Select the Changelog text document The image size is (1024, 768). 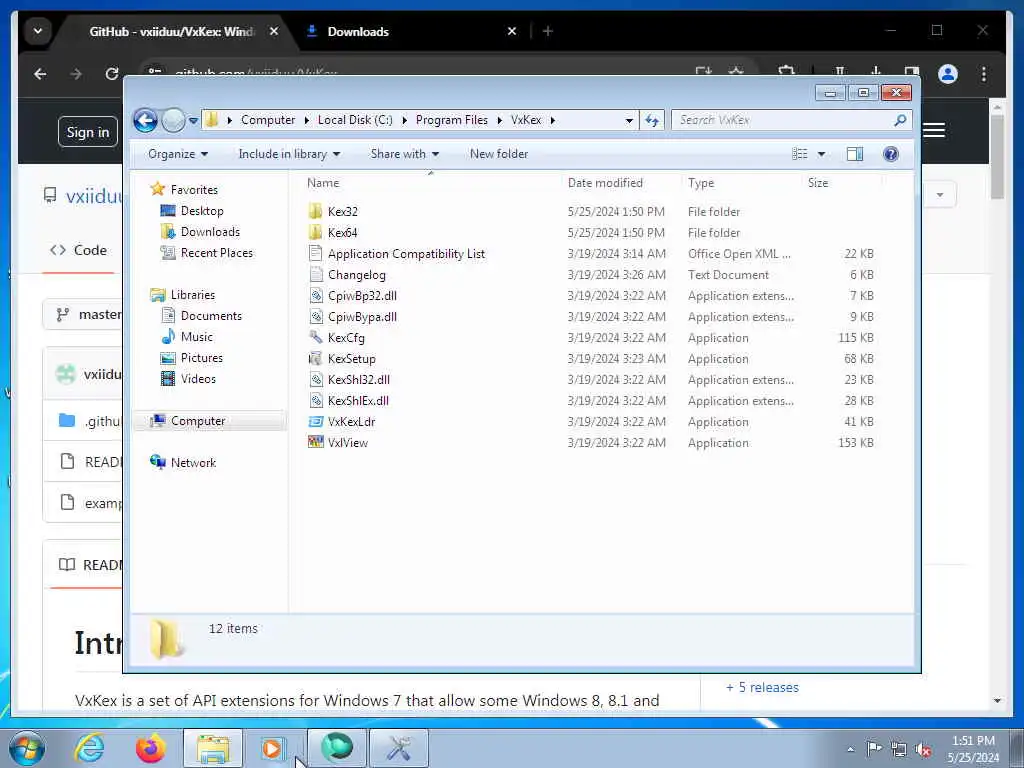click(x=357, y=275)
